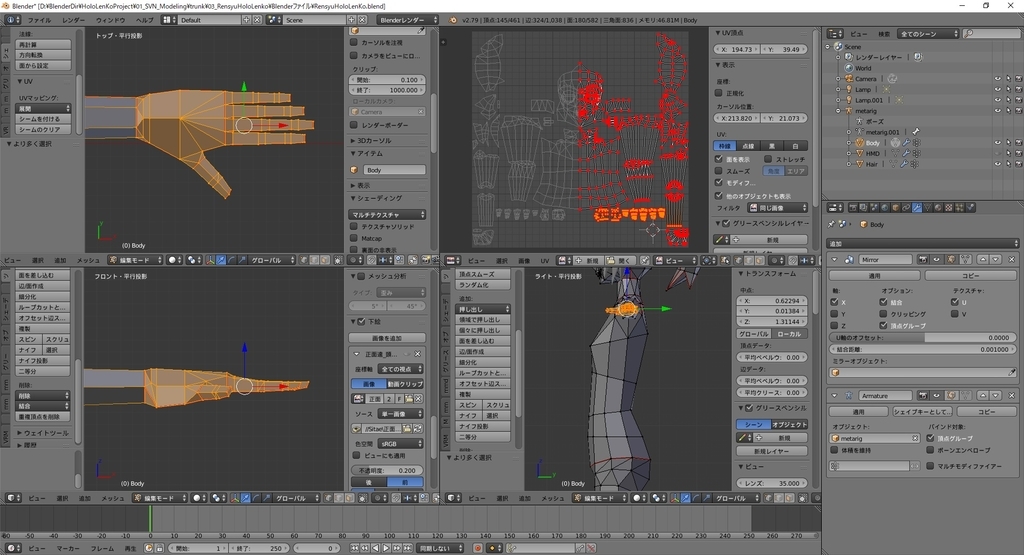This screenshot has height=555, width=1024.
Task: Click the editor type icon in UV editor header
Action: [x=451, y=260]
